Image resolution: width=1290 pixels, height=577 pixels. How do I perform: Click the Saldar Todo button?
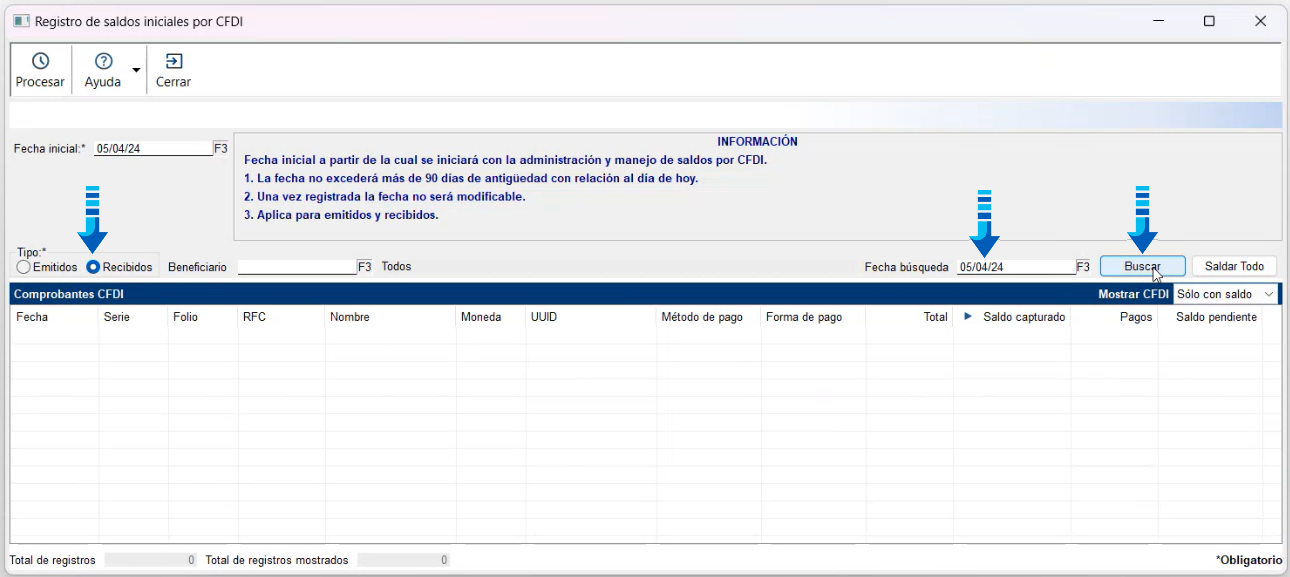pyautogui.click(x=1234, y=267)
